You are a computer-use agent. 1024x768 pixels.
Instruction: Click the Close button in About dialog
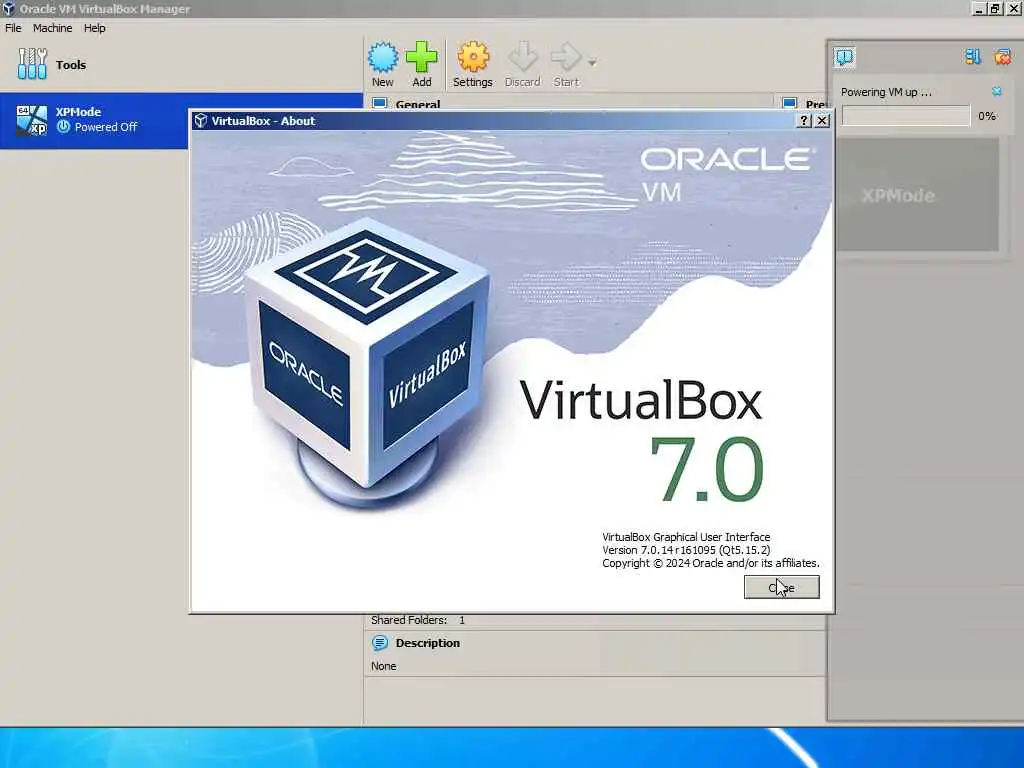[x=781, y=587]
